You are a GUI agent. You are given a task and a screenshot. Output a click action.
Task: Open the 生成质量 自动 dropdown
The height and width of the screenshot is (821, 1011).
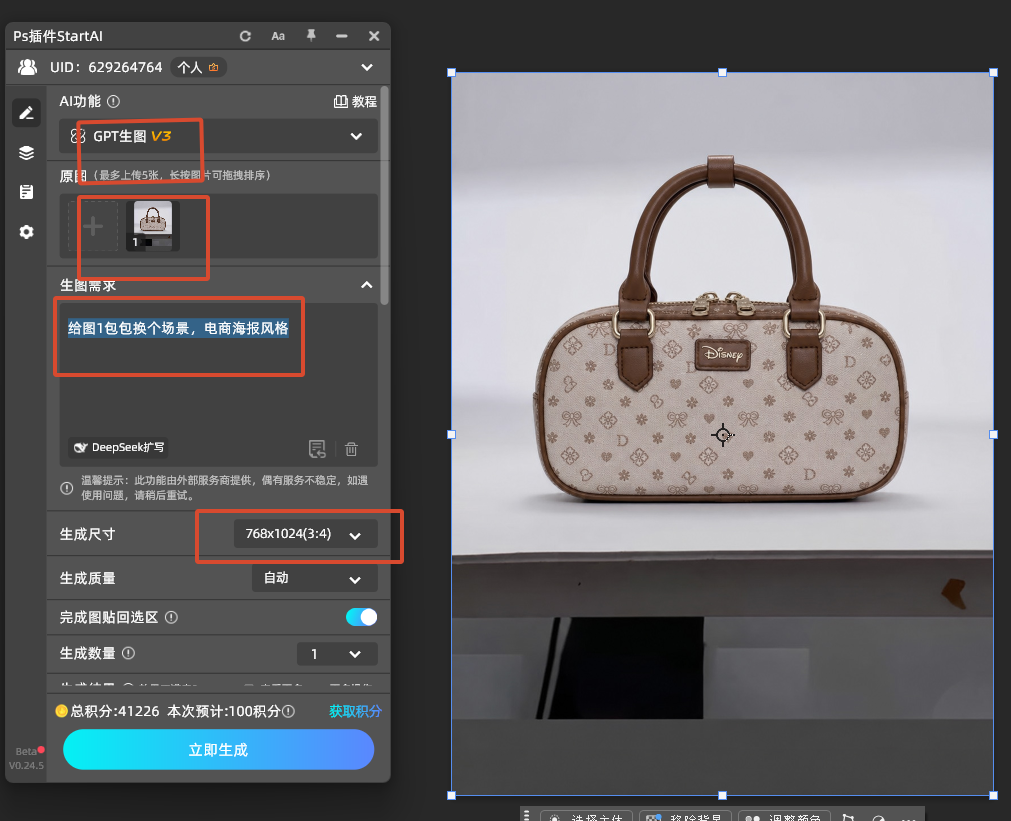315,579
